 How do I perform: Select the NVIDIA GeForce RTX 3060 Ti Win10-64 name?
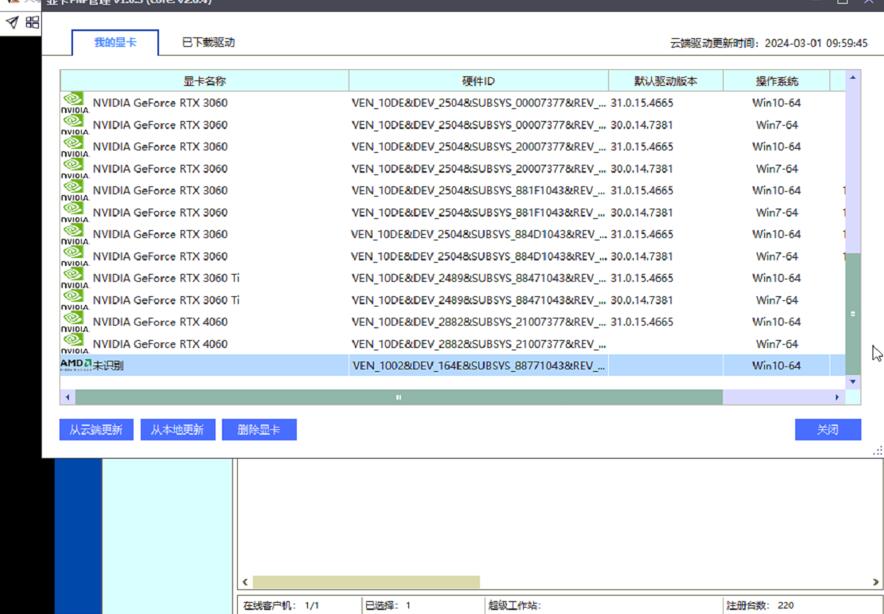click(166, 278)
